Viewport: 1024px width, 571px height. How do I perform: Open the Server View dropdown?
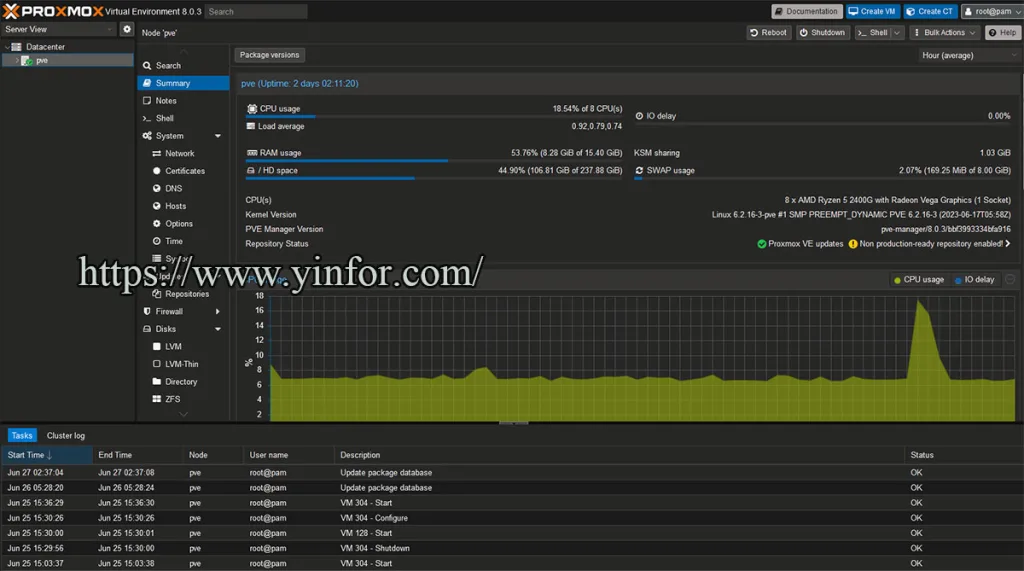click(x=58, y=30)
